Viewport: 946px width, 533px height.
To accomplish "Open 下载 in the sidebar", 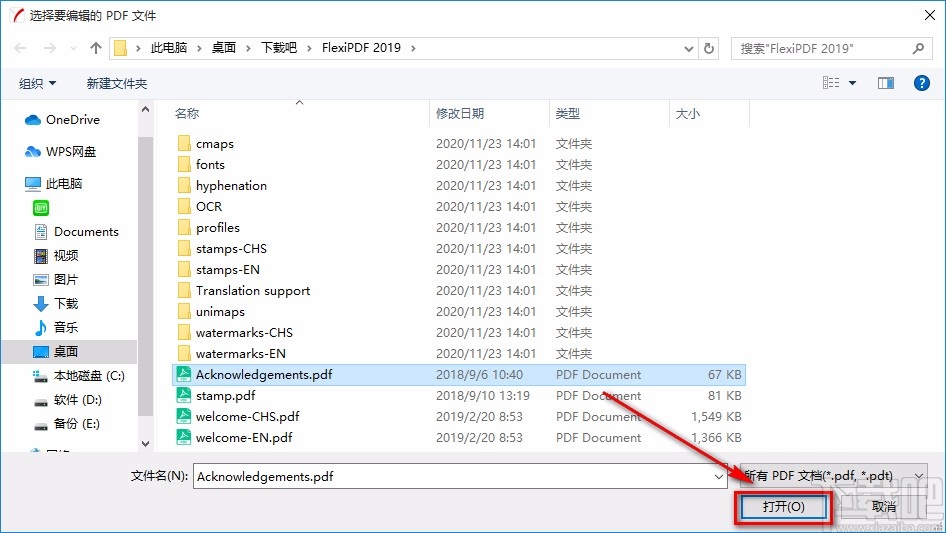I will tap(56, 304).
